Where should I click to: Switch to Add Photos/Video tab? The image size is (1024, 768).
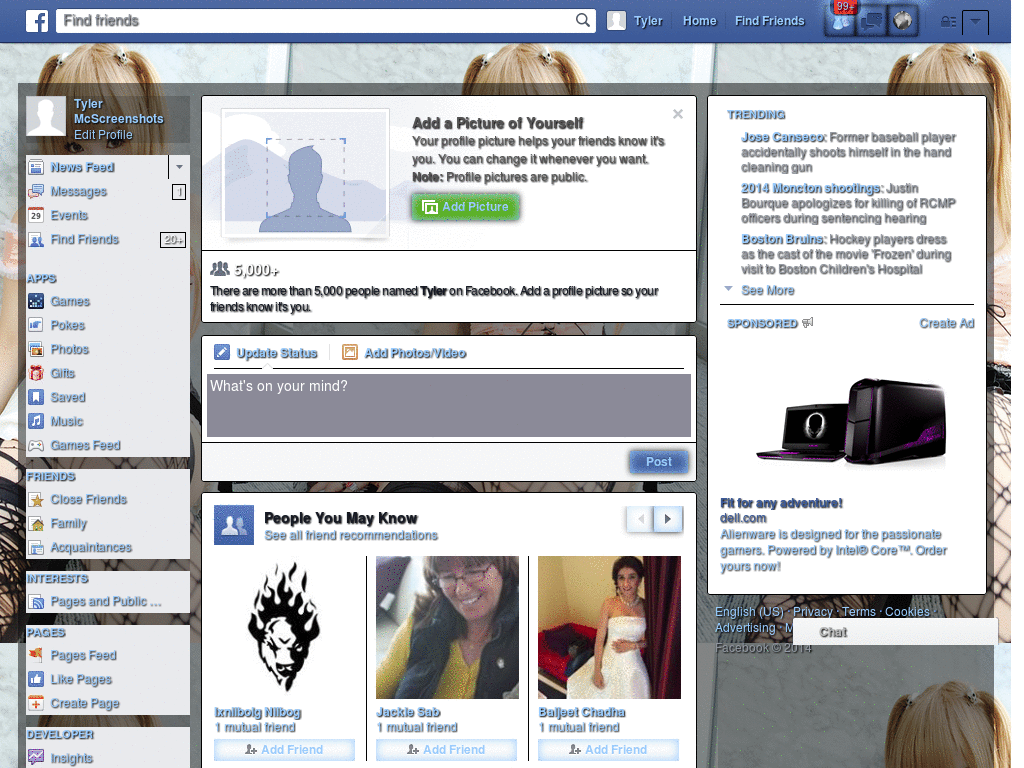click(x=415, y=353)
